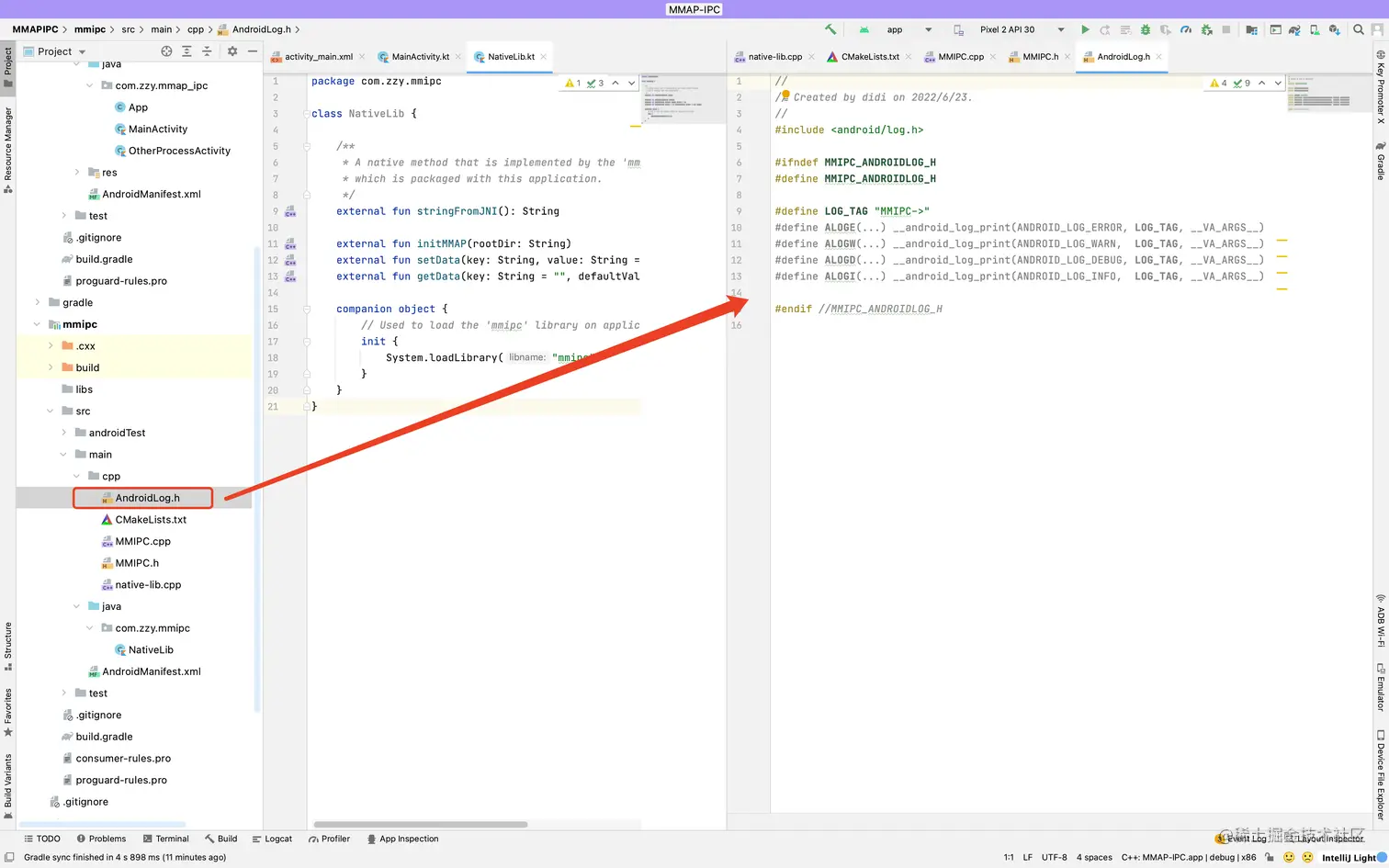Expand the androidTest folder
The image size is (1389, 868).
[63, 433]
